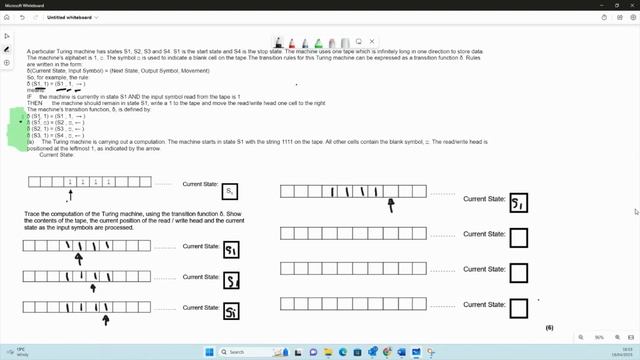Close the inking pen toolbar
Image resolution: width=640 pixels, height=360 pixels.
372,41
